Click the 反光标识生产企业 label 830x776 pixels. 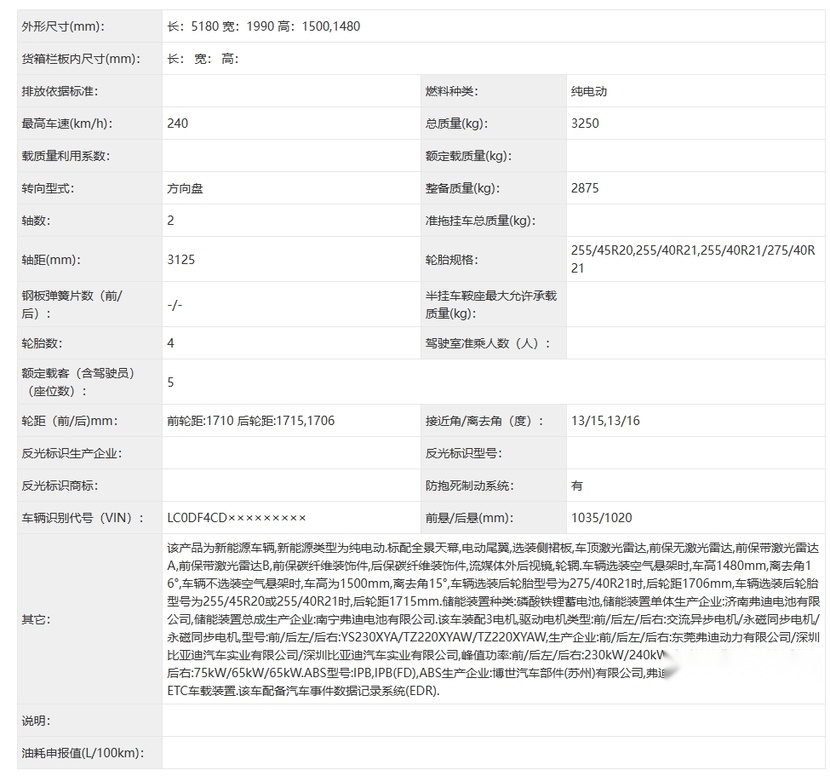click(71, 453)
